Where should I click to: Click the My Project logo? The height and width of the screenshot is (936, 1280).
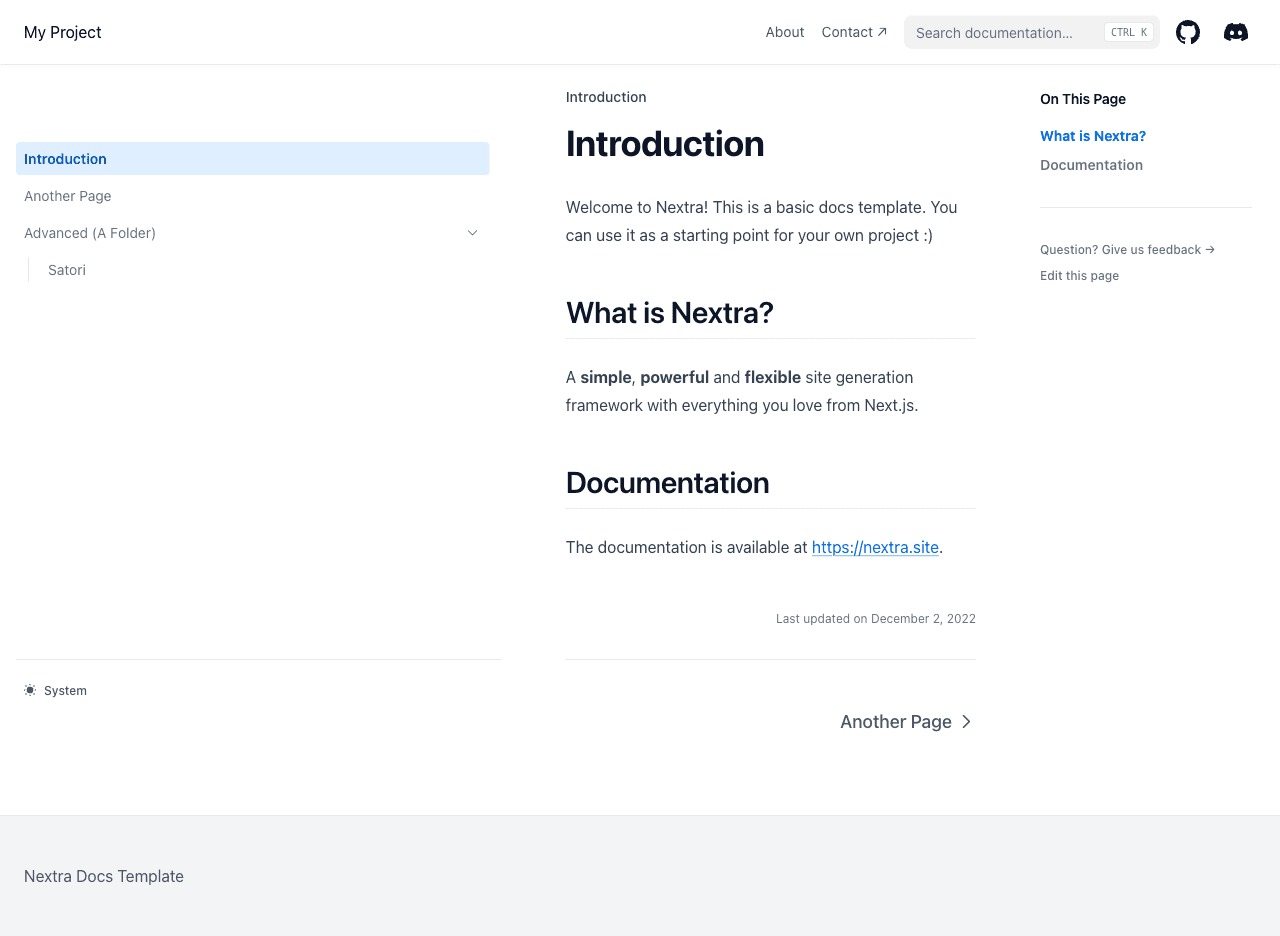[62, 32]
